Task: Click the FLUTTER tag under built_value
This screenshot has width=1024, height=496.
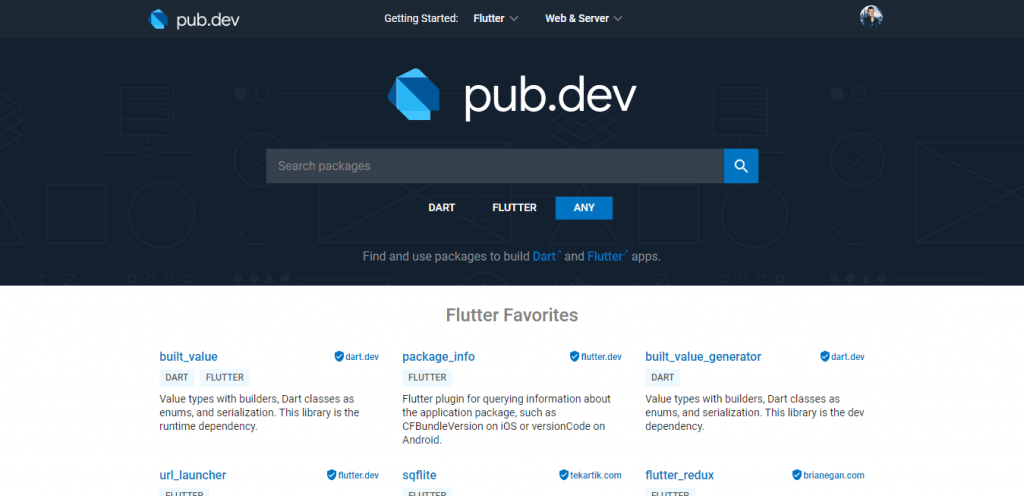Action: [x=225, y=377]
